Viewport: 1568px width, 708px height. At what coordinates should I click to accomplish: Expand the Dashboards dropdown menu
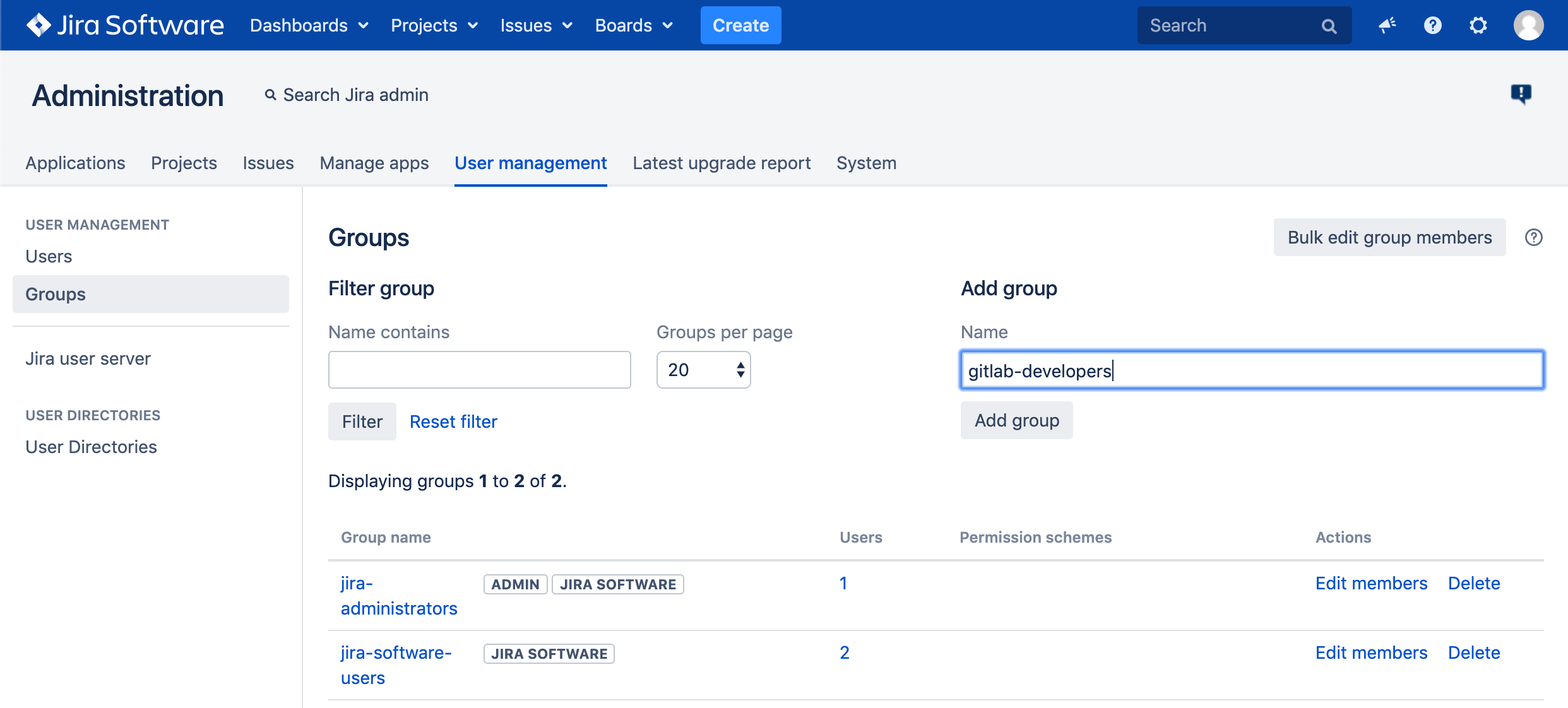click(309, 25)
